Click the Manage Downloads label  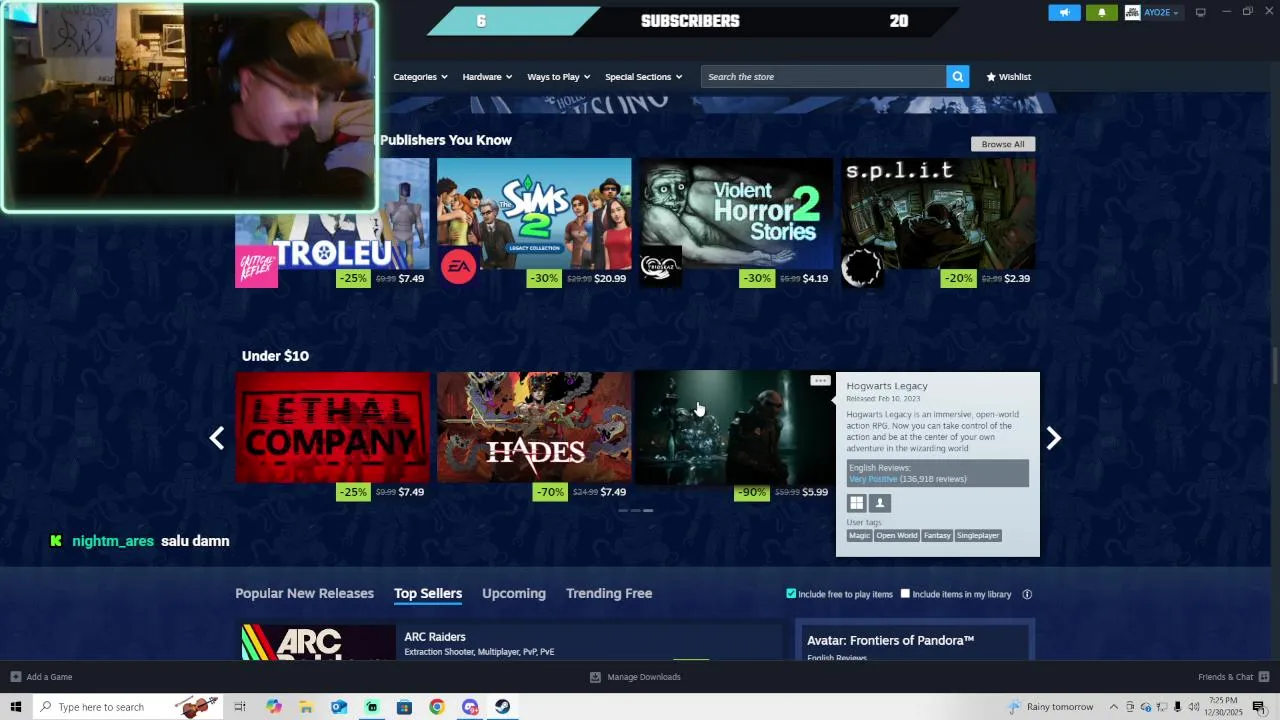coord(644,677)
